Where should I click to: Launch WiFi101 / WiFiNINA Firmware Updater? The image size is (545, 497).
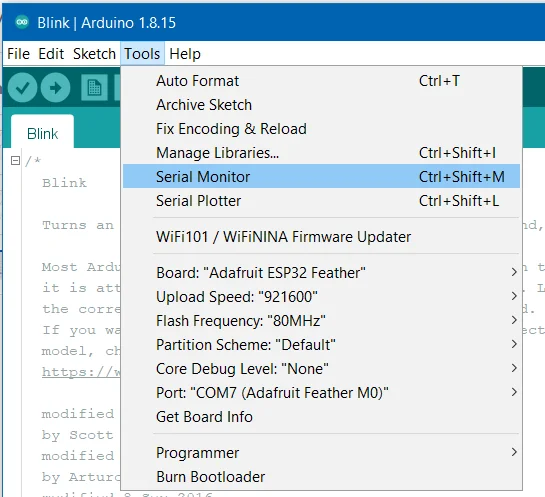[x=322, y=237]
